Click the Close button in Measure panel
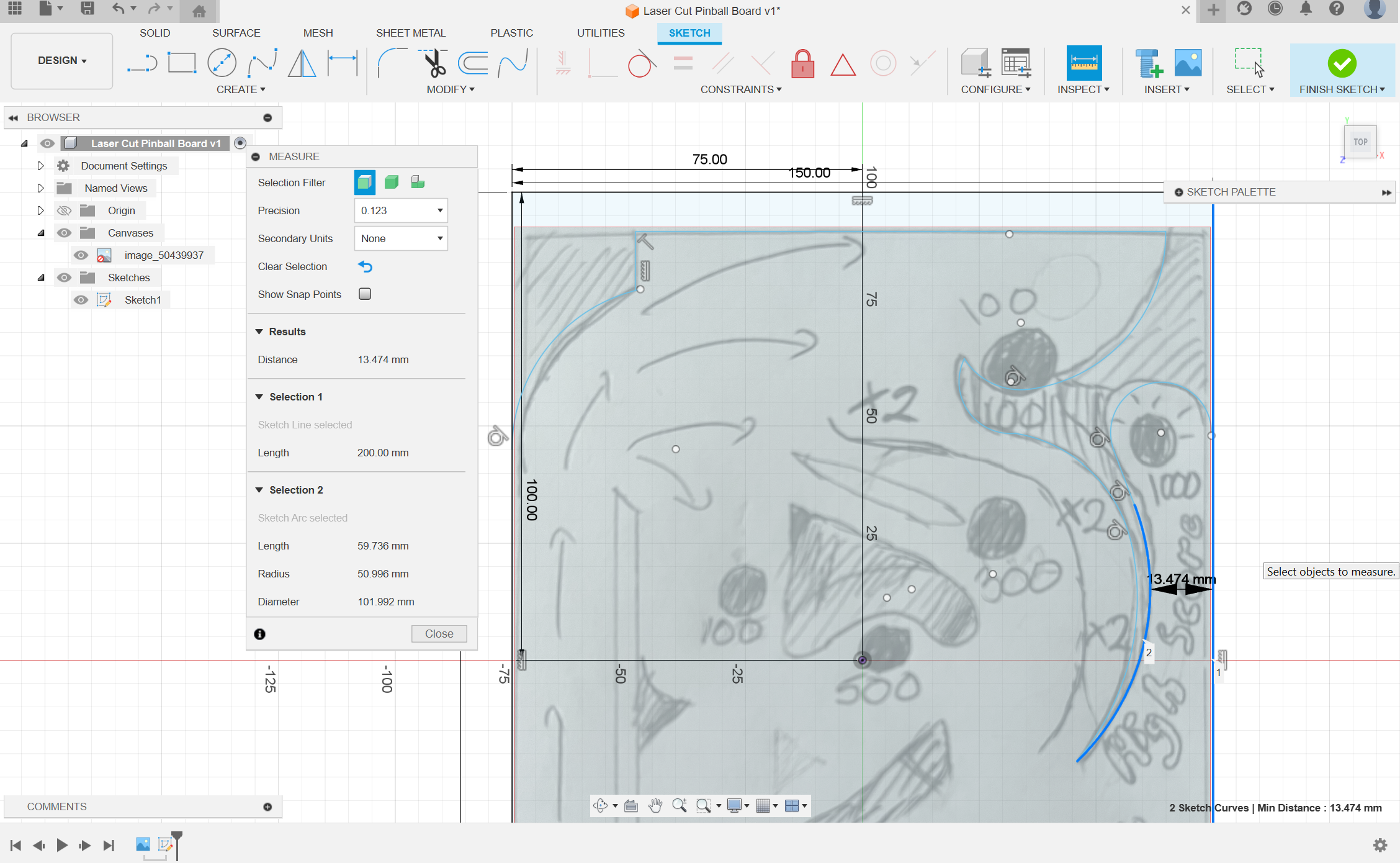 439,632
